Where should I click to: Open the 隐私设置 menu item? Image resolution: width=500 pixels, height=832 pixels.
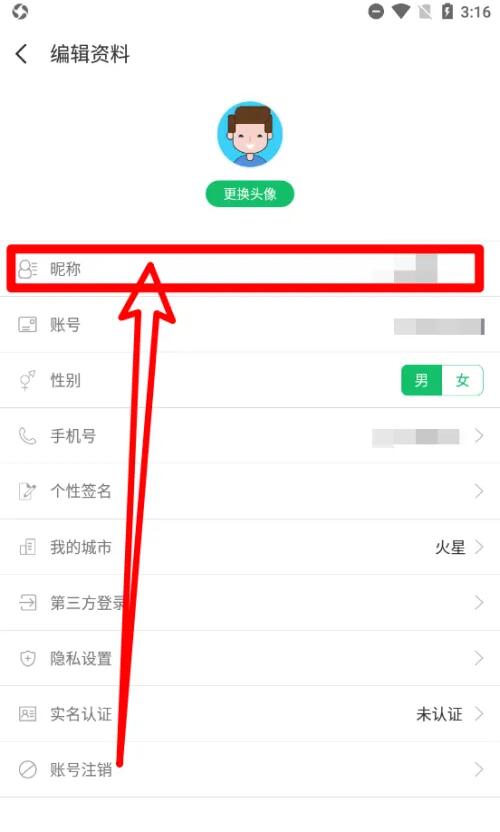[x=250, y=658]
